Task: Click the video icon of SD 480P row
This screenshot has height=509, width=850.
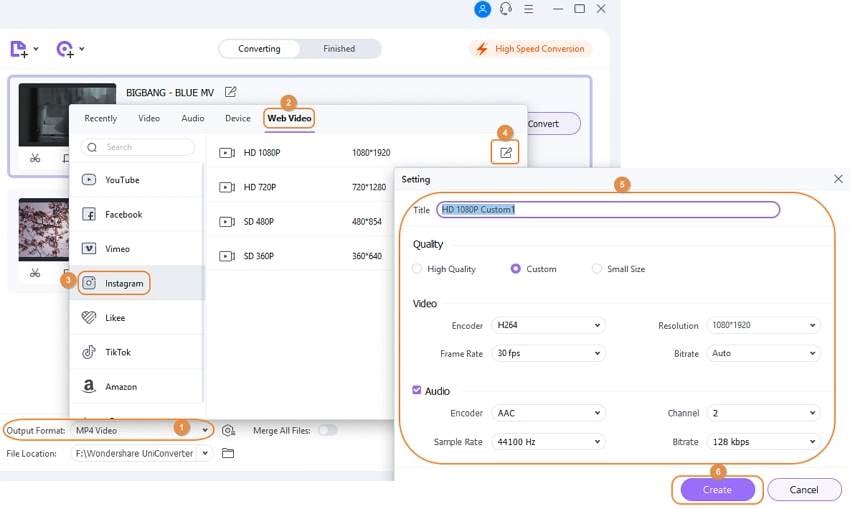Action: pyautogui.click(x=227, y=222)
